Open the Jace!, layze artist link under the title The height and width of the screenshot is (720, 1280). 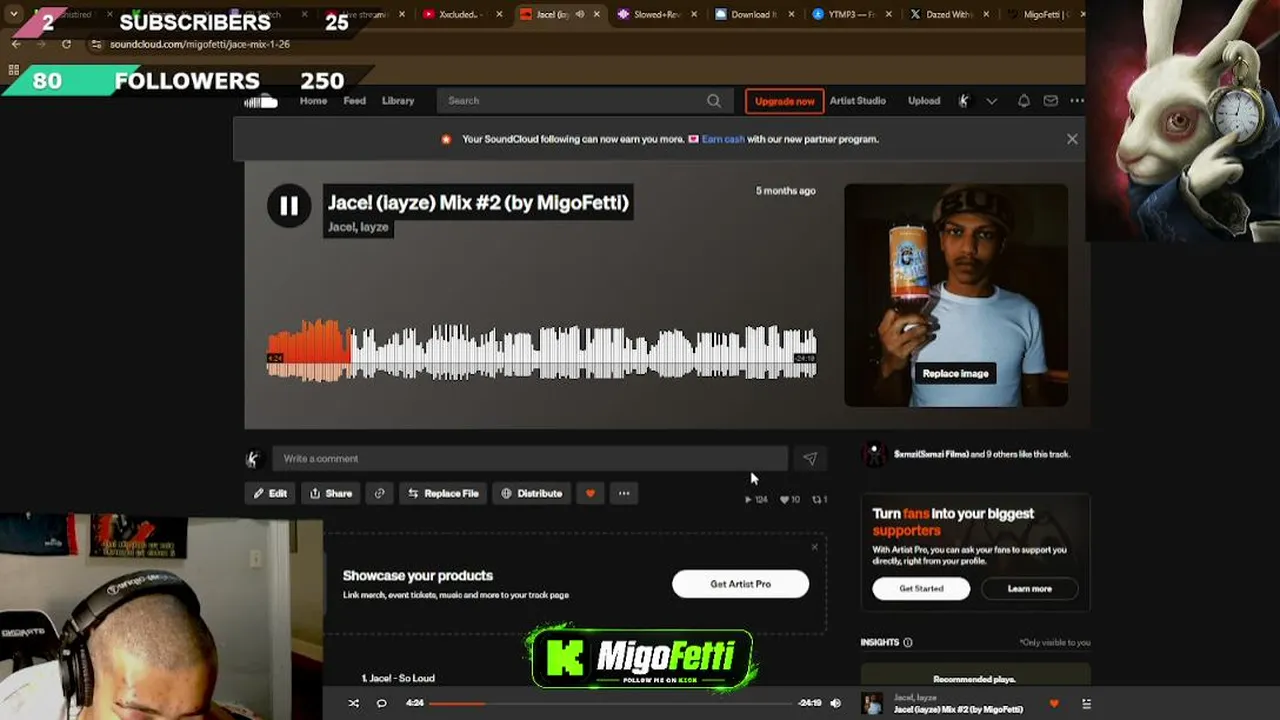358,227
